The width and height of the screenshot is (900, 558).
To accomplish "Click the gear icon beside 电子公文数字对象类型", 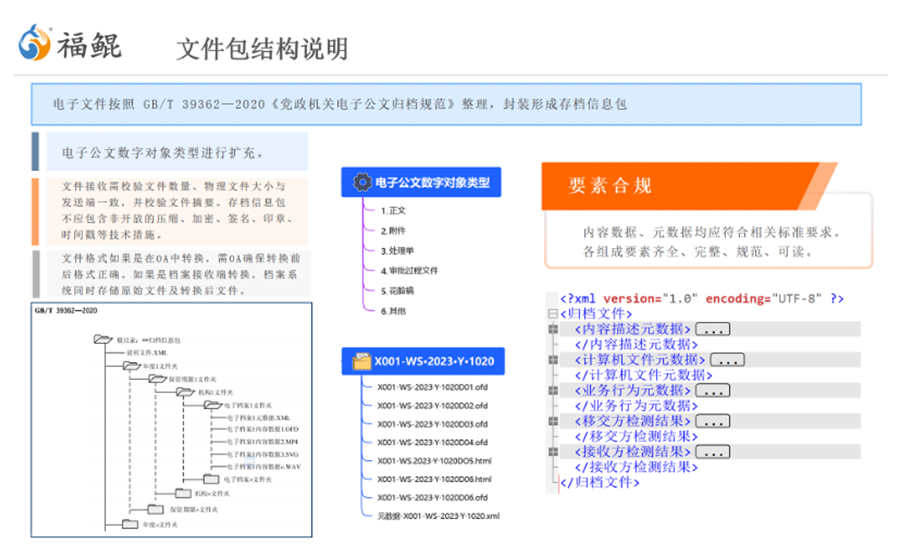I will coord(362,182).
